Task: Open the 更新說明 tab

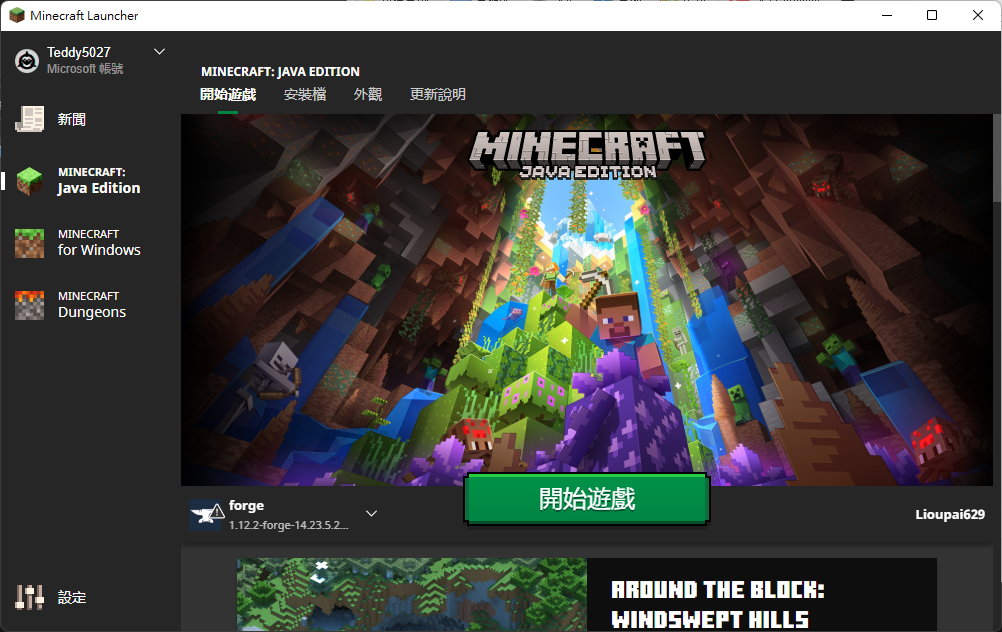Action: pos(438,95)
